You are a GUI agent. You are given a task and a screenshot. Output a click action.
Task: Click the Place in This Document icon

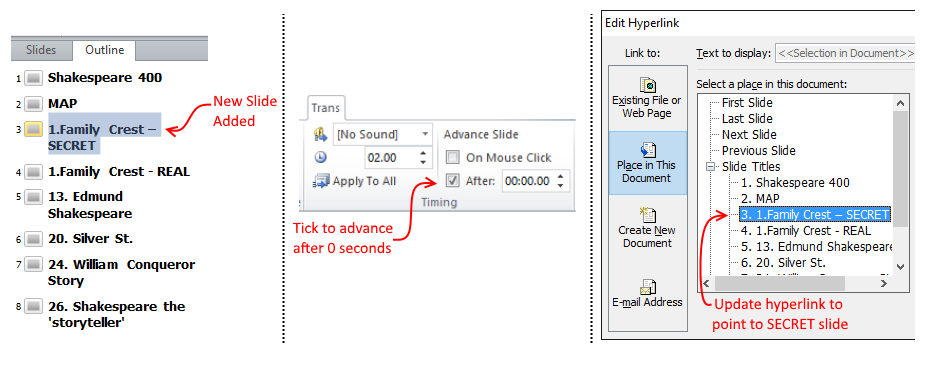pos(647,149)
